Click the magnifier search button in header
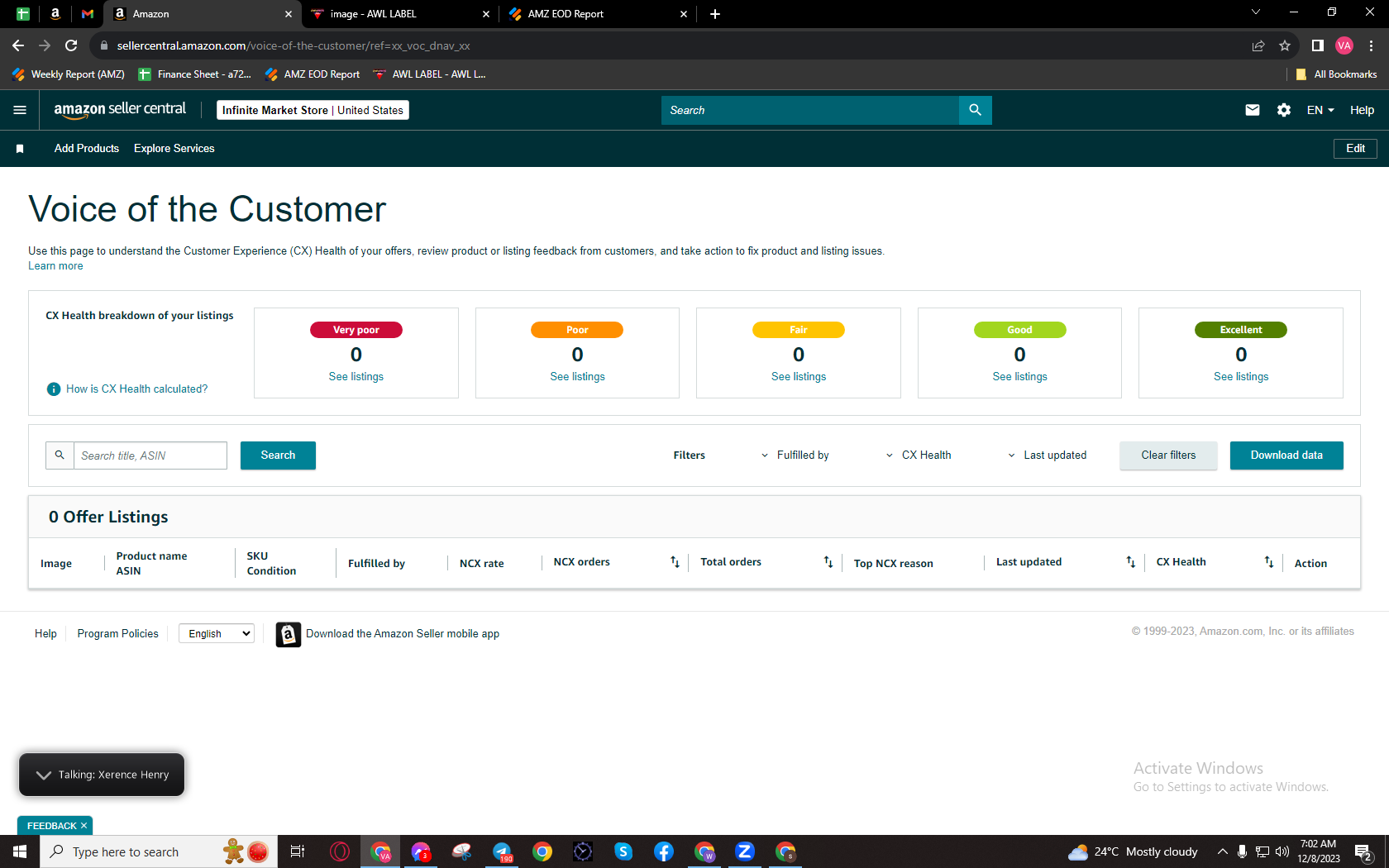Screen dimensions: 1389x868 point(976,110)
